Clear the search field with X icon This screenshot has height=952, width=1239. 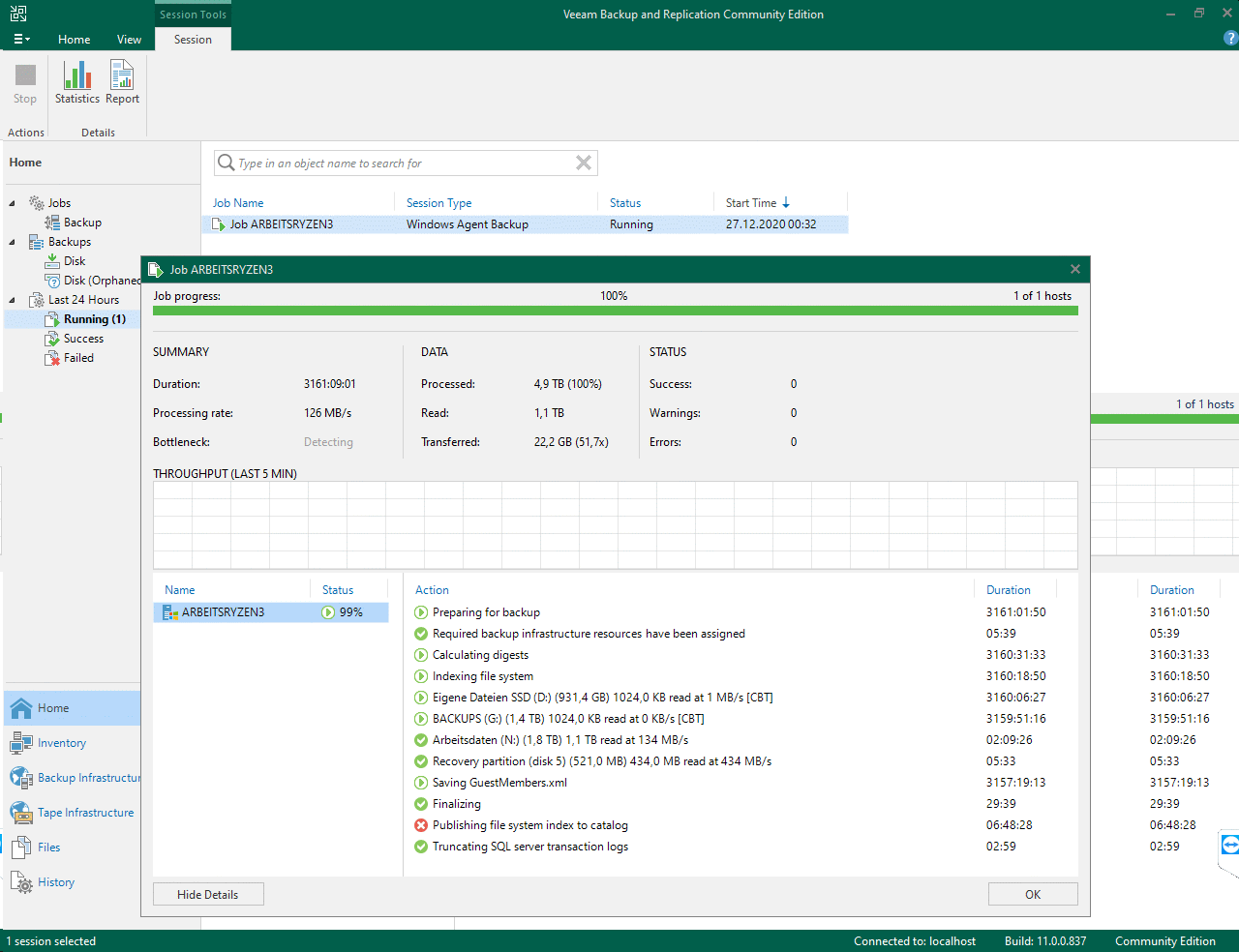point(584,163)
